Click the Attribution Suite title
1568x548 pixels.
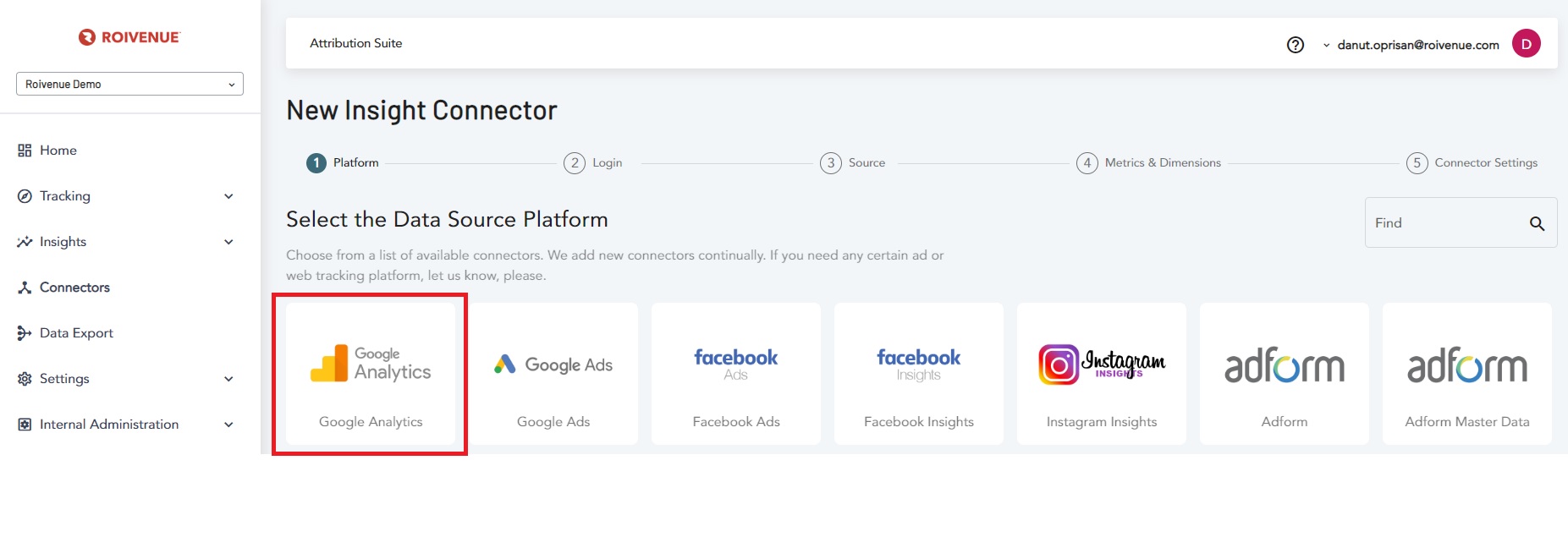[x=355, y=43]
